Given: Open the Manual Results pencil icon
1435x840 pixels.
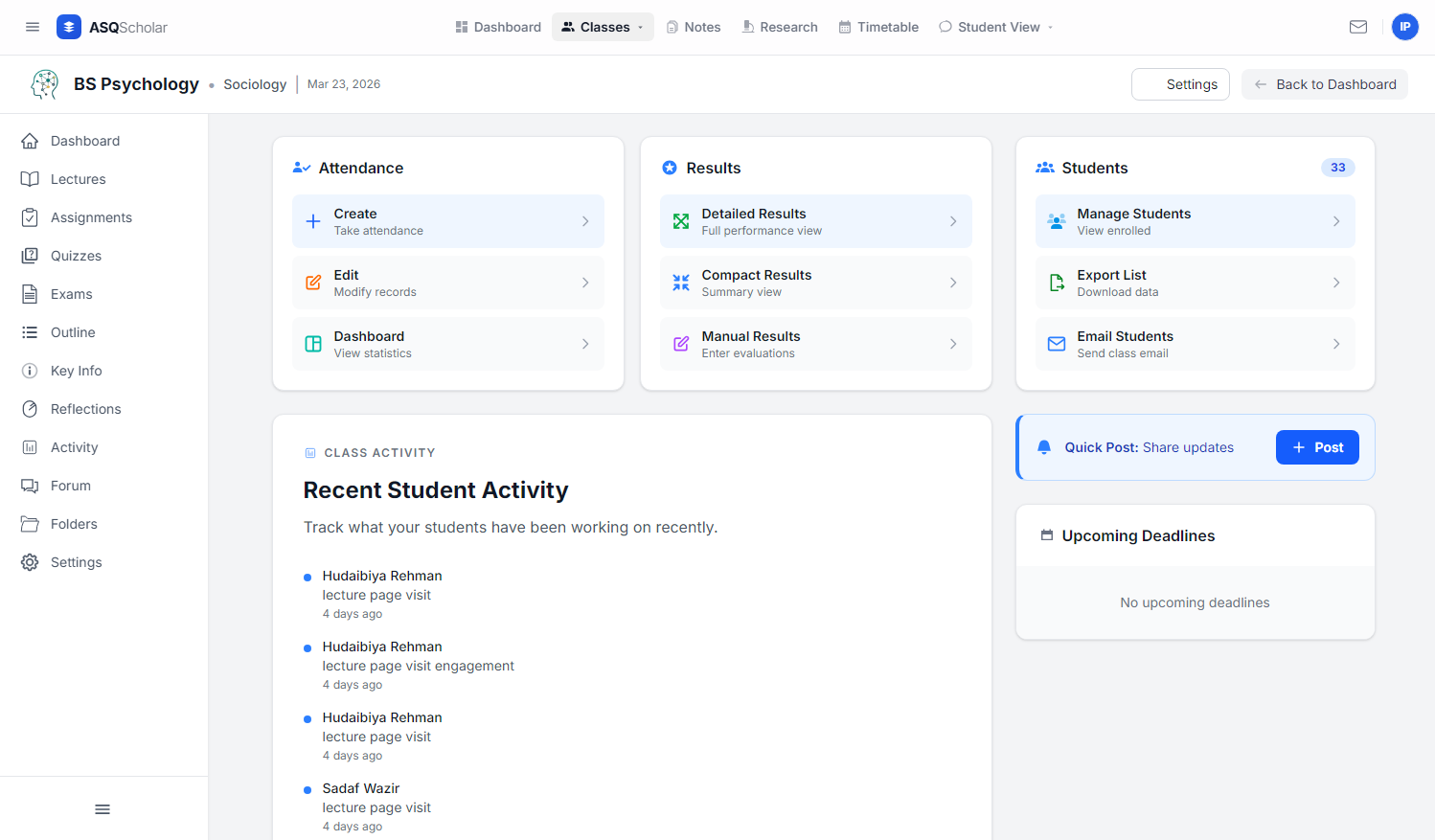Looking at the screenshot, I should (x=681, y=343).
